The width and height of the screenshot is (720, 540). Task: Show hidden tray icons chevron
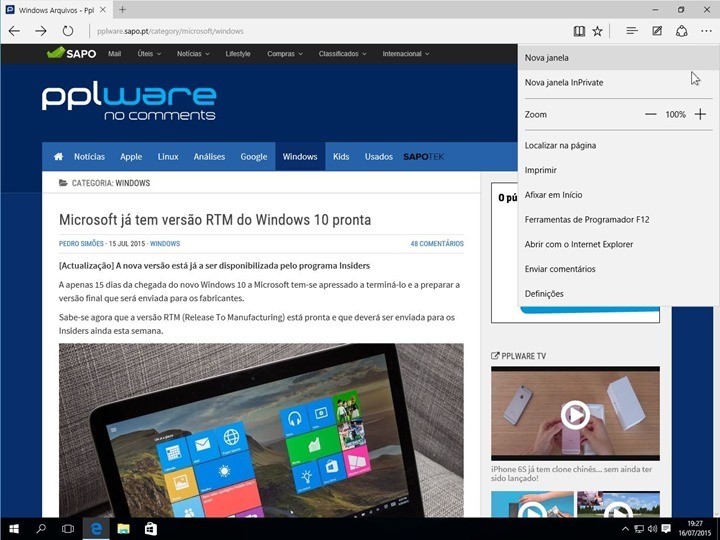(625, 529)
